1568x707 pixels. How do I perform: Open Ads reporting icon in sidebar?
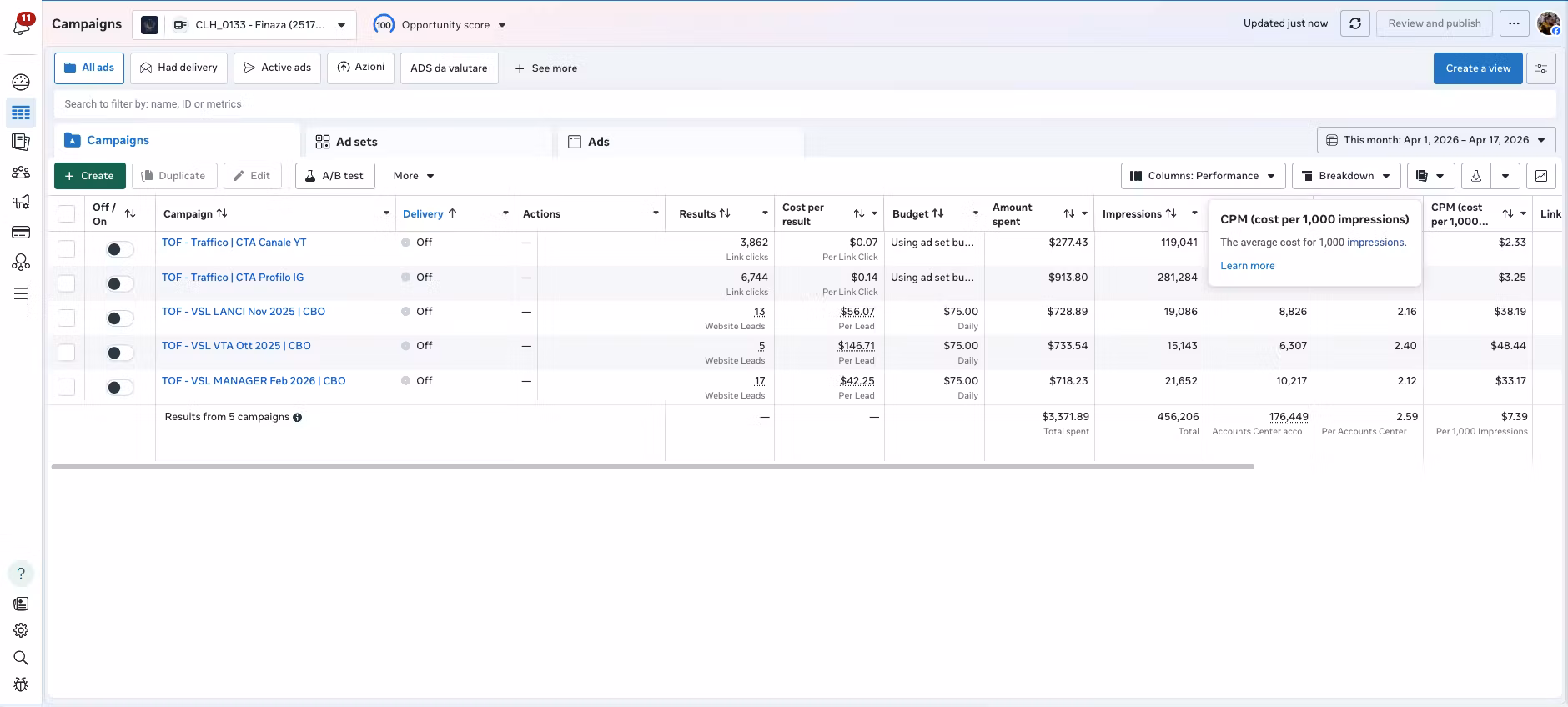pyautogui.click(x=21, y=143)
